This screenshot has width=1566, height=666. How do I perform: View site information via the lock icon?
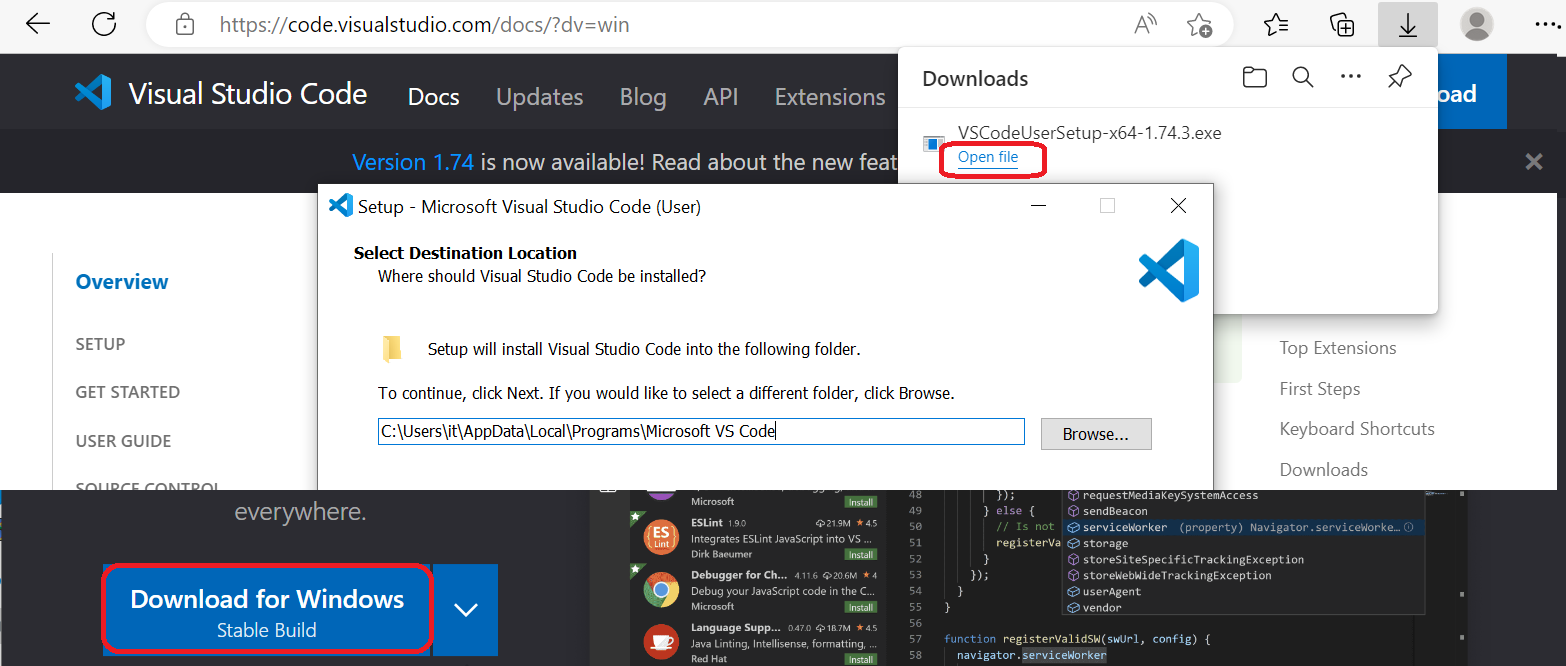(x=184, y=24)
